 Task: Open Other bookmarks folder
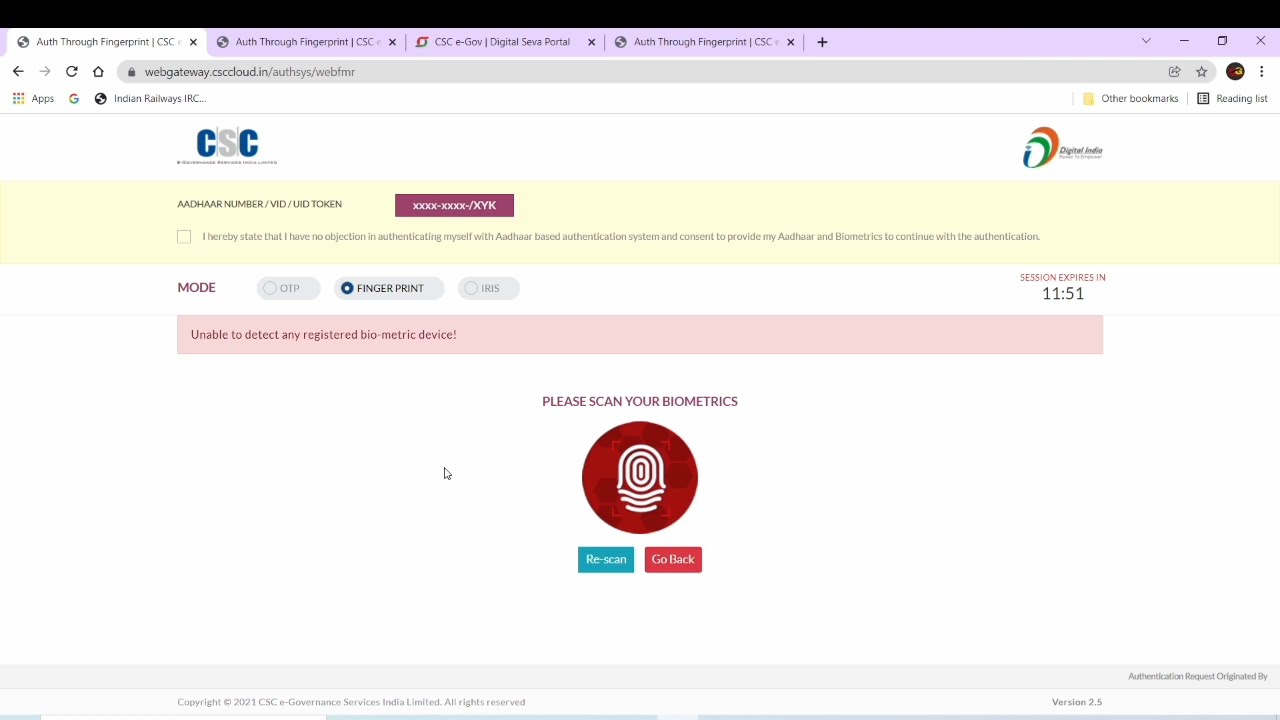point(1131,99)
